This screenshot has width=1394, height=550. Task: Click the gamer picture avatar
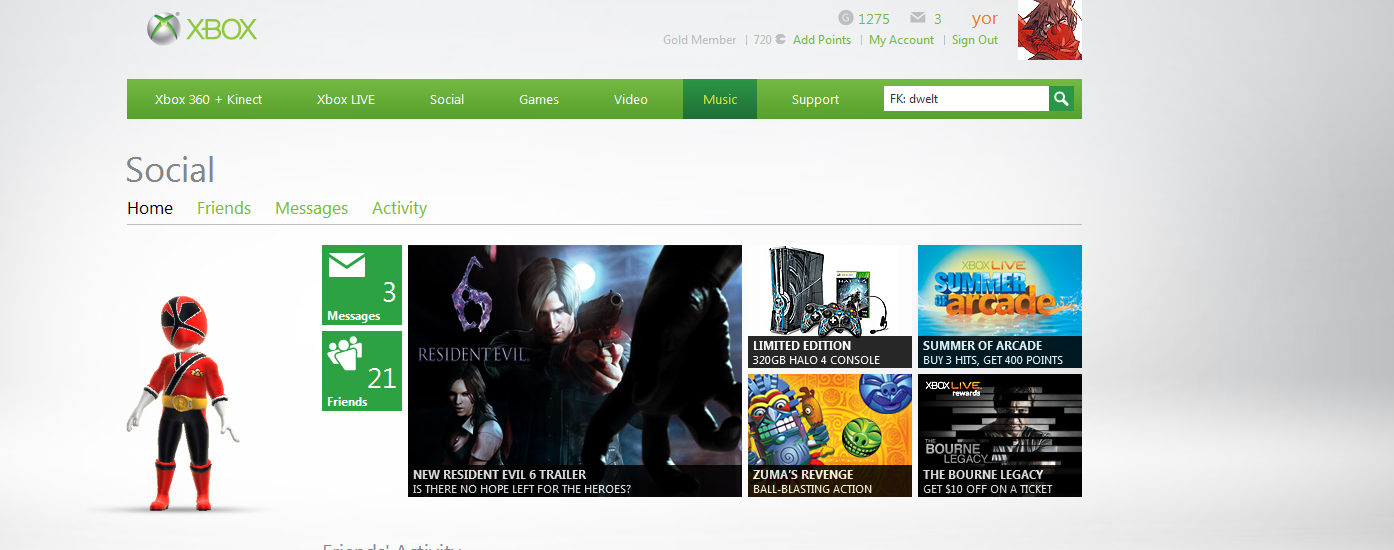1050,30
